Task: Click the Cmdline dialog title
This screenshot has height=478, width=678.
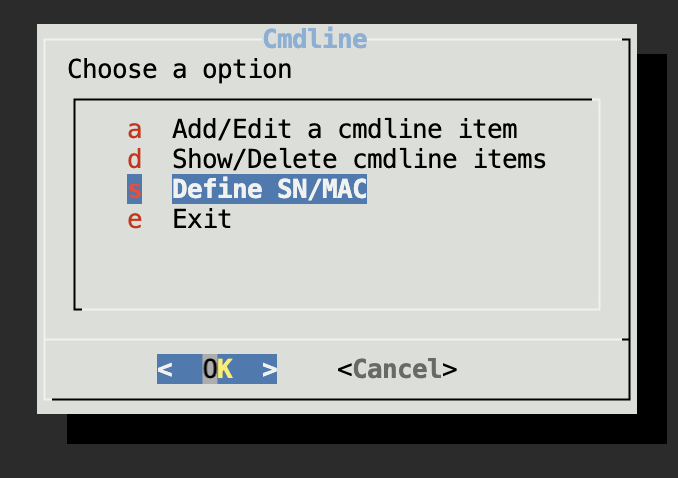Action: [315, 40]
